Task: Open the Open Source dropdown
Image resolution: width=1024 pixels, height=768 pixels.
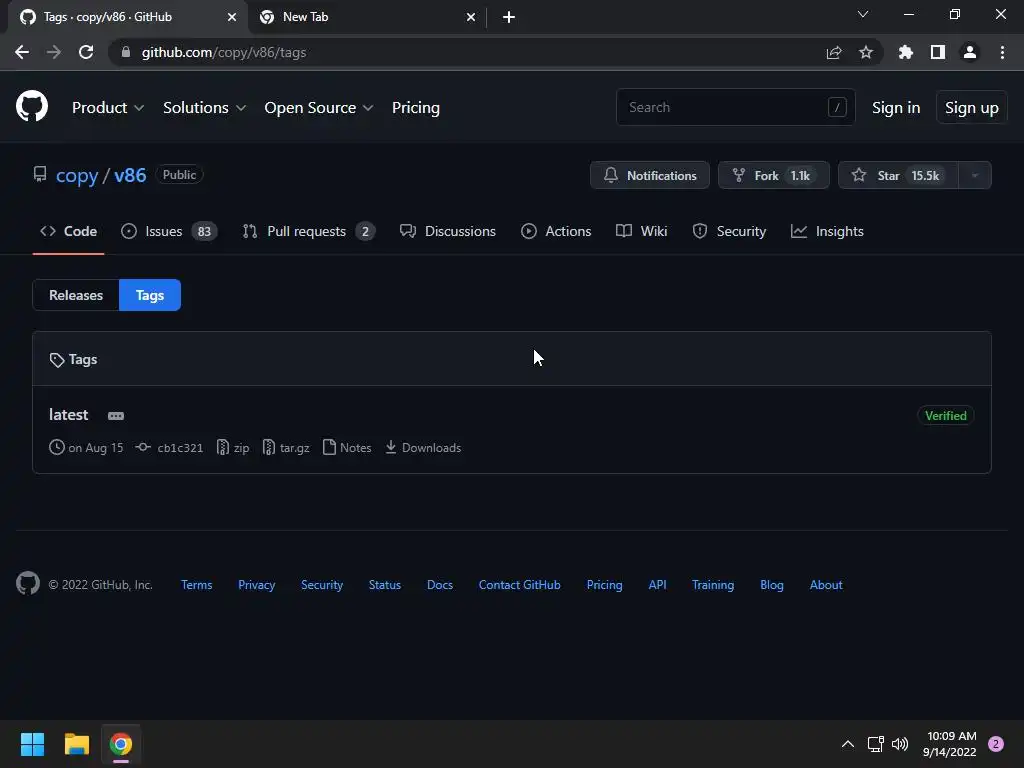Action: (319, 108)
